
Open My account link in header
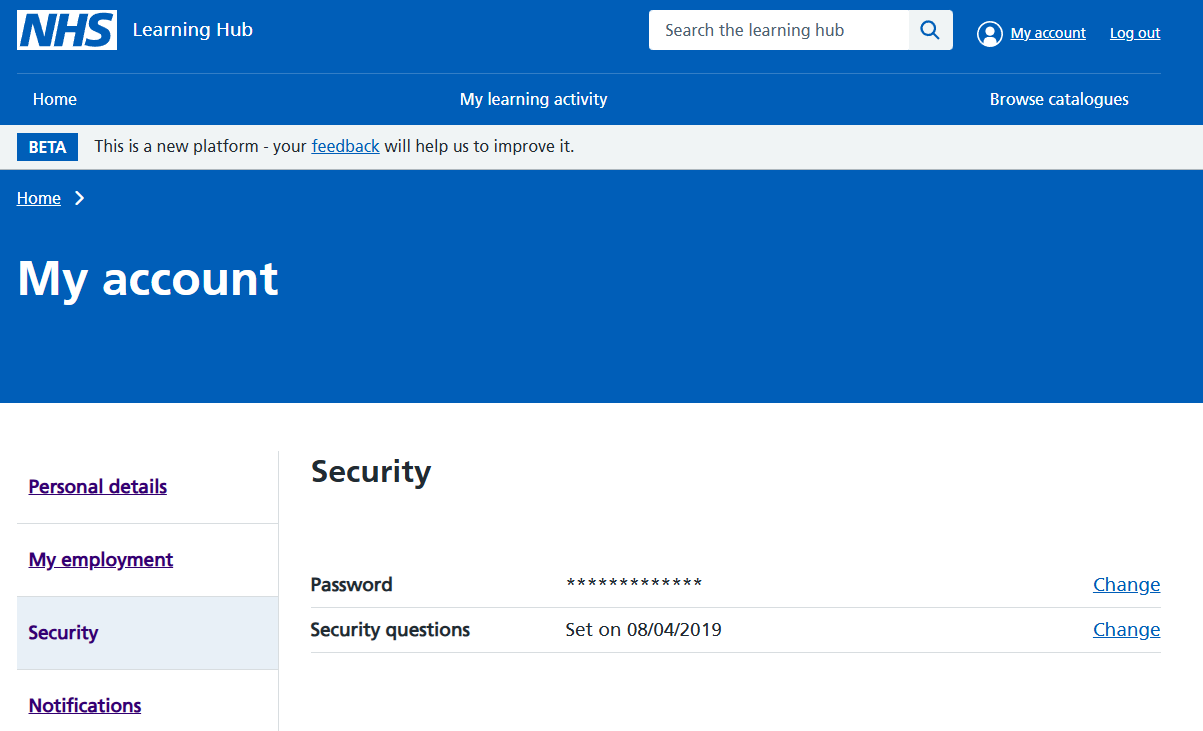(x=1047, y=33)
